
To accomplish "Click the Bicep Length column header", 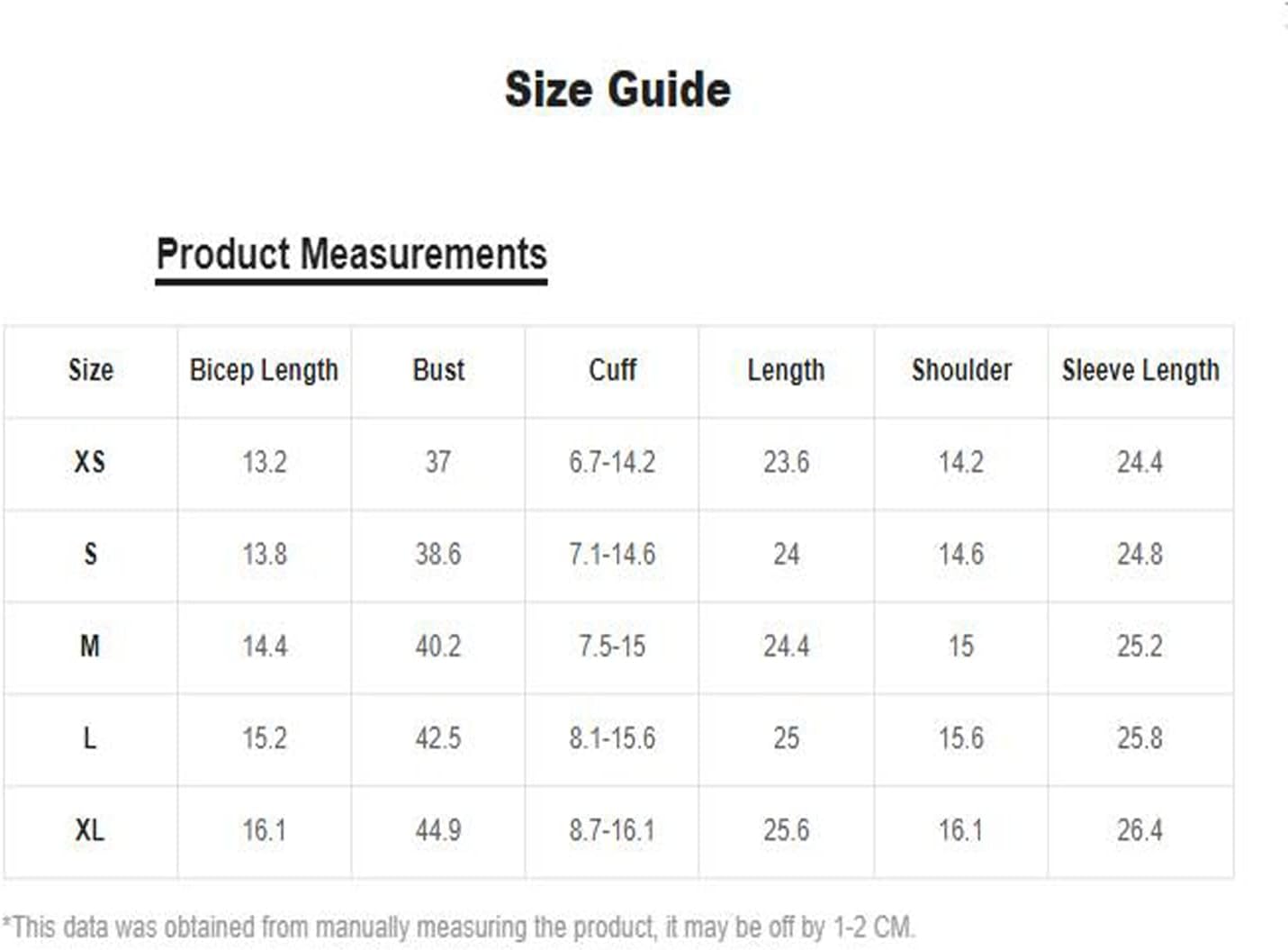I will pyautogui.click(x=264, y=370).
